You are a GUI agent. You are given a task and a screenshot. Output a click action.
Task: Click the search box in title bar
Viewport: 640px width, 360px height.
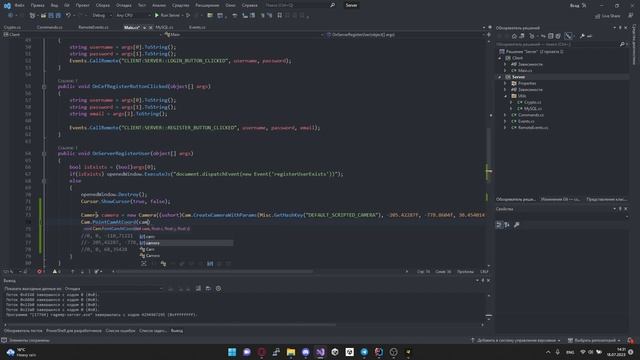click(300, 5)
